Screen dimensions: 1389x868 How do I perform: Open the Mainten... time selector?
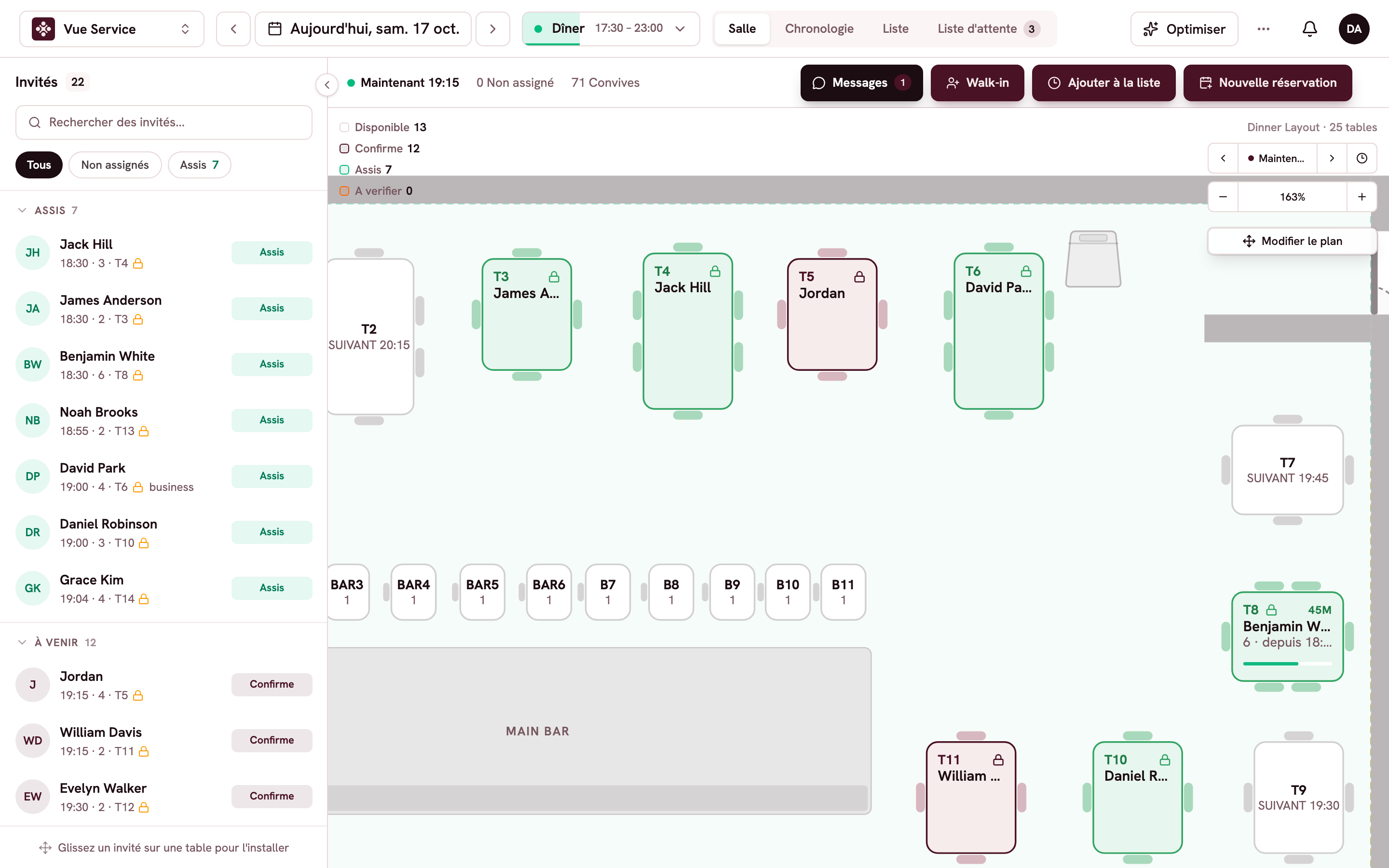pyautogui.click(x=1278, y=159)
